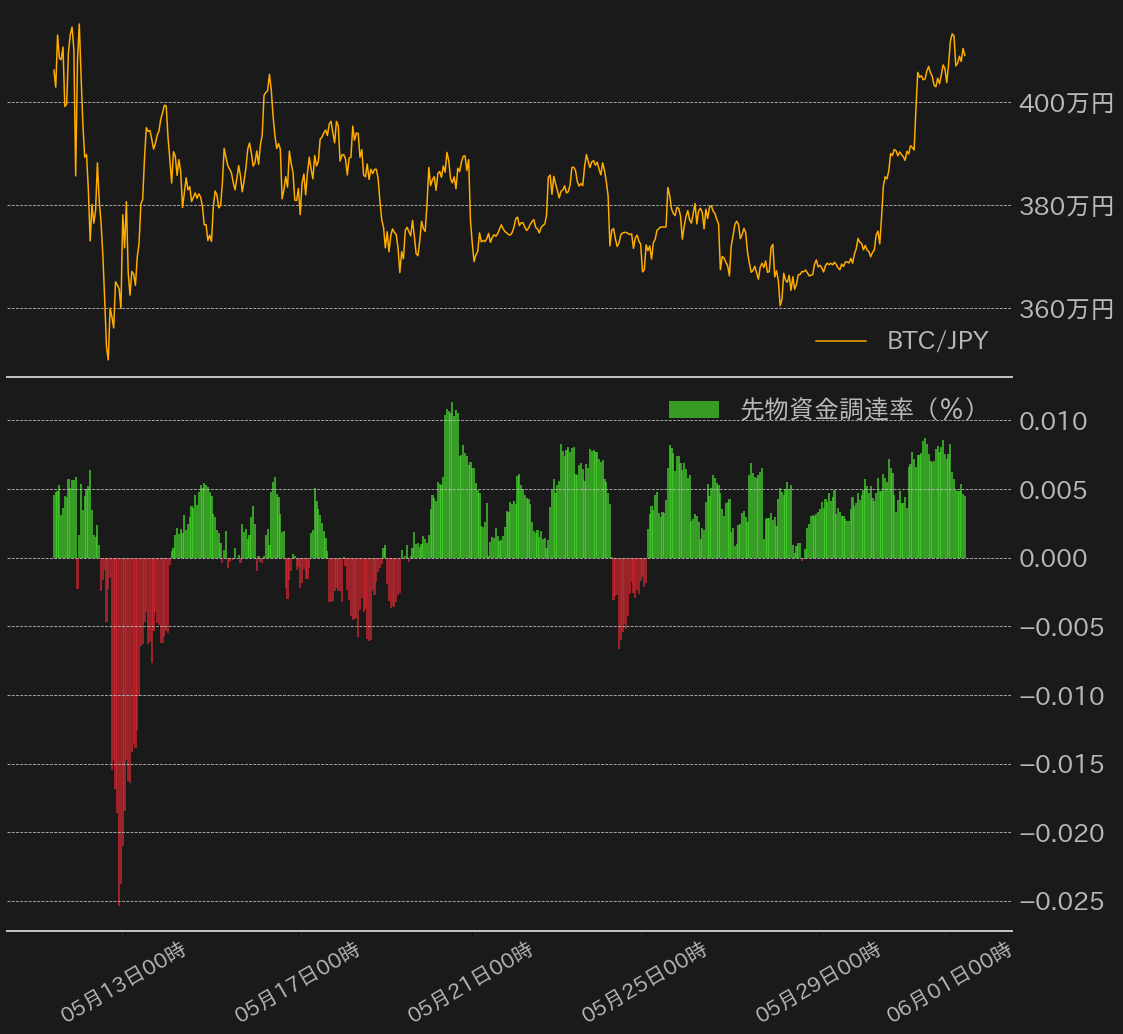Click the 05月29日00時 date tick label
1123x1034 pixels.
[x=818, y=982]
